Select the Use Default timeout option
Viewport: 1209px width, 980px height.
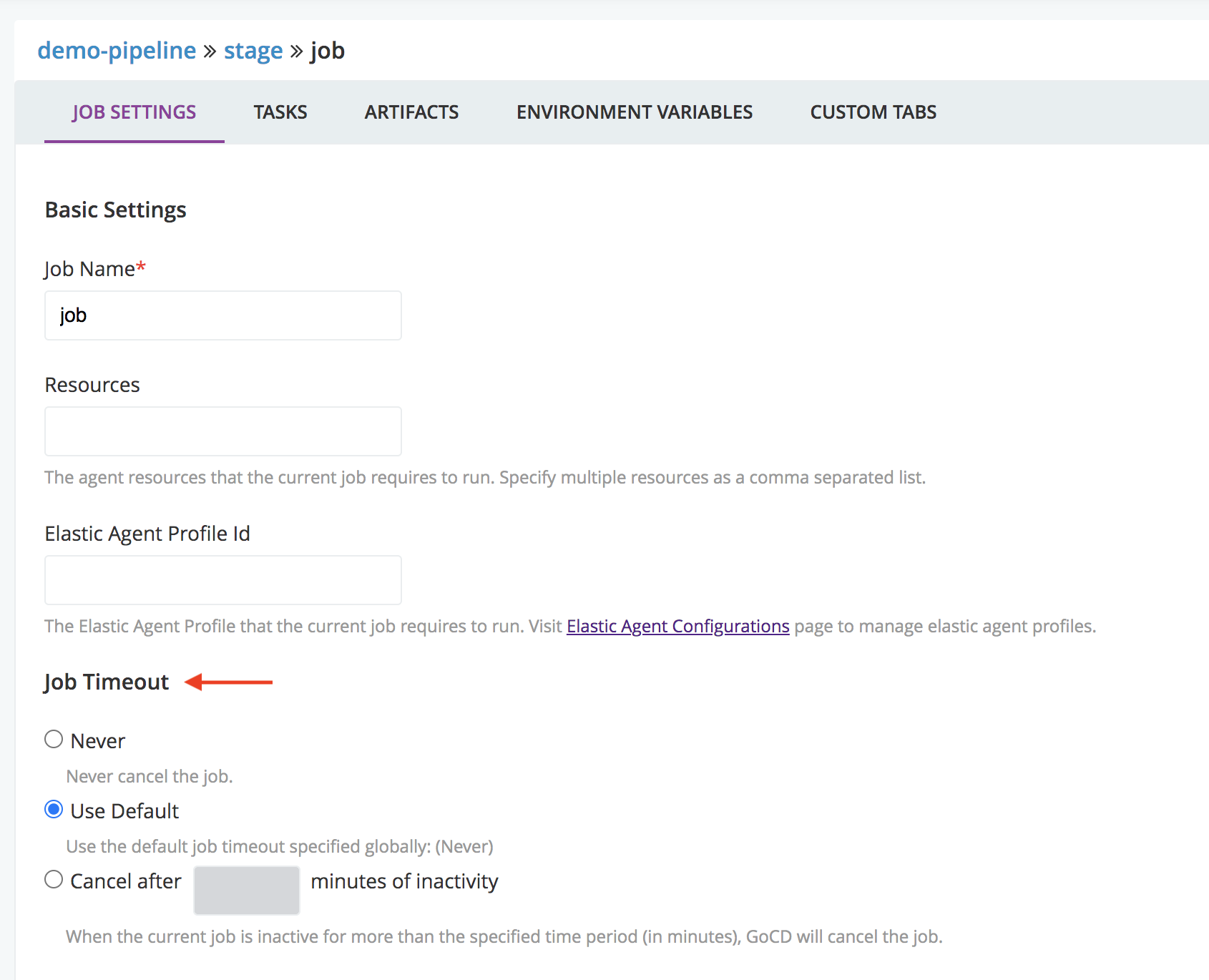pos(54,809)
